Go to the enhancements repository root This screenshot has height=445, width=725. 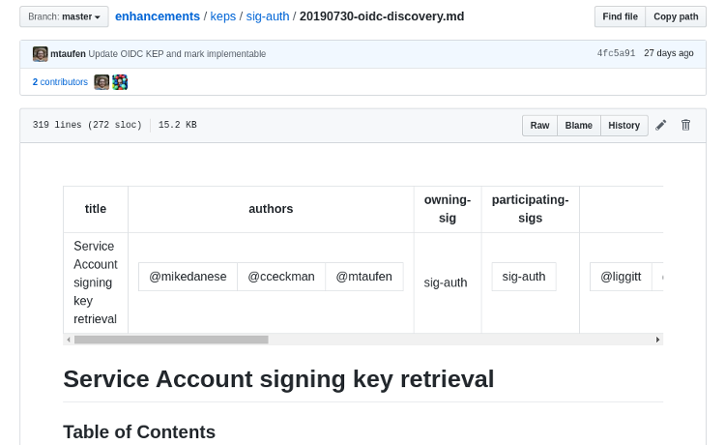(157, 17)
